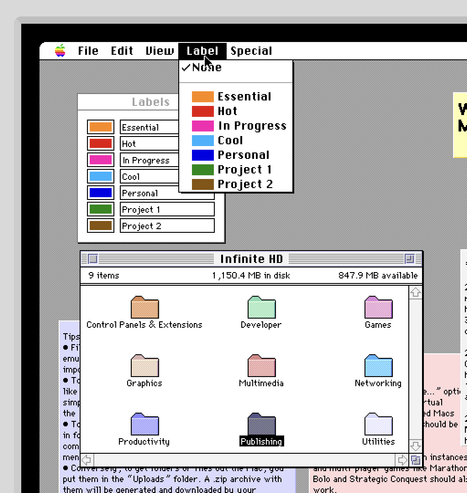Select the Control Panels & Extensions folder

coord(145,307)
